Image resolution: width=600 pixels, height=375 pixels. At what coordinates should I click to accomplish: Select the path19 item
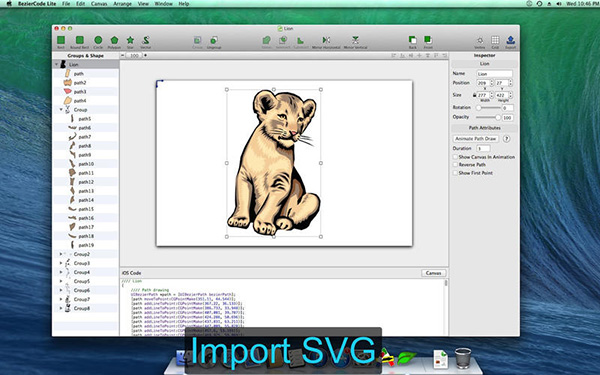pyautogui.click(x=86, y=245)
